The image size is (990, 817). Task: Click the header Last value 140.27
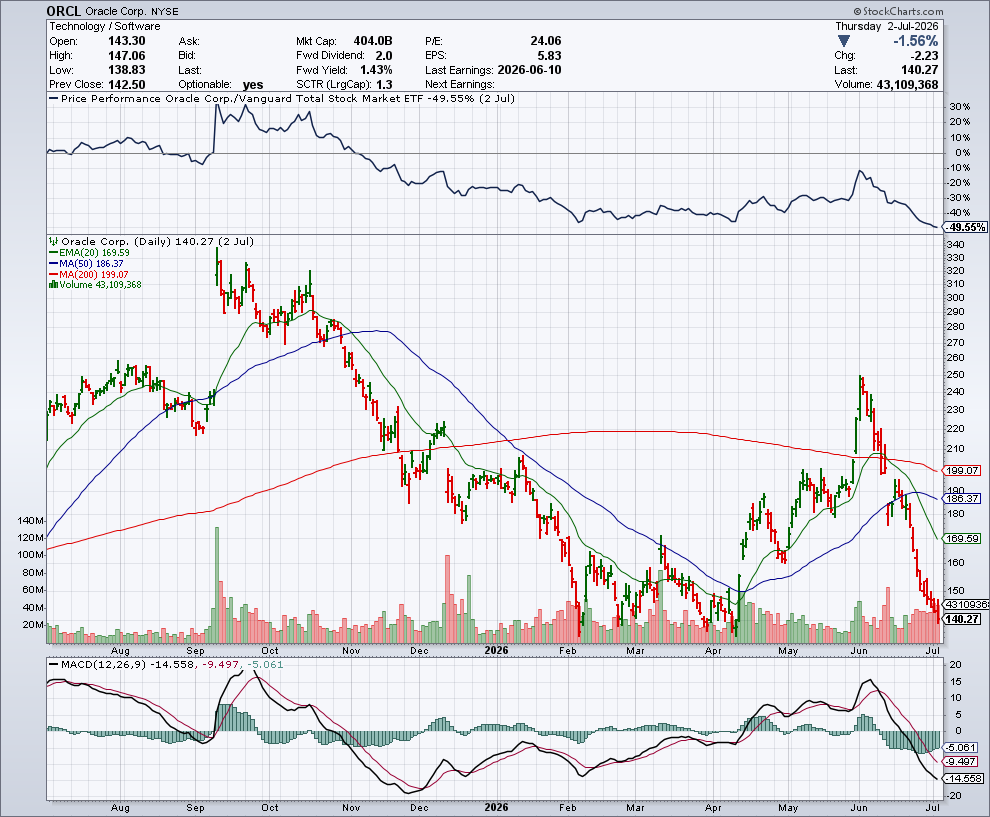[x=919, y=70]
